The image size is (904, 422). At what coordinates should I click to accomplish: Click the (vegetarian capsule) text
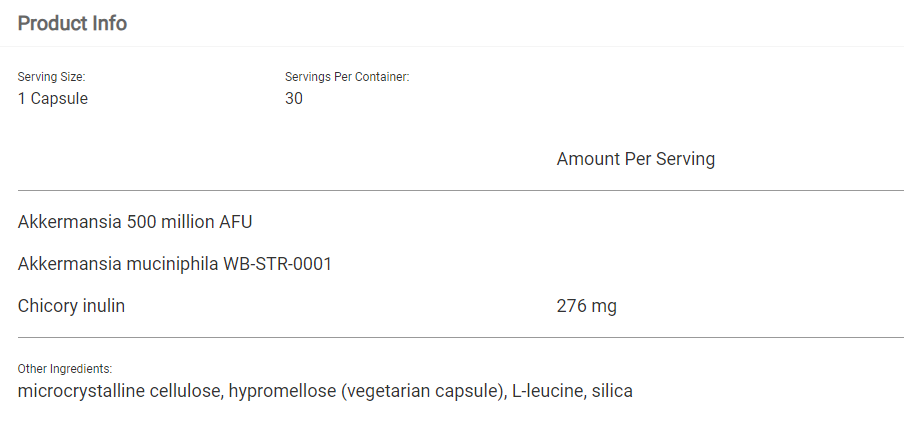coord(421,391)
